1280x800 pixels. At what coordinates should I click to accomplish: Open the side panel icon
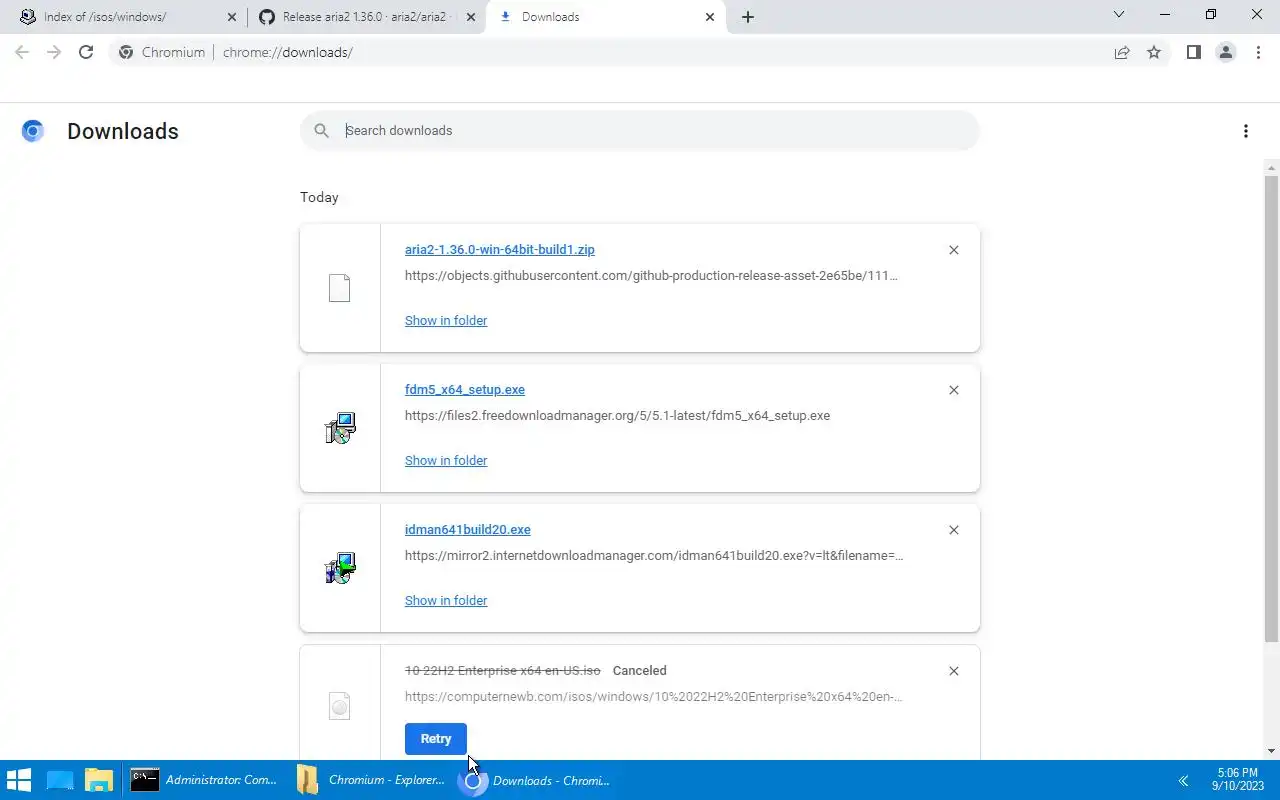(x=1193, y=52)
